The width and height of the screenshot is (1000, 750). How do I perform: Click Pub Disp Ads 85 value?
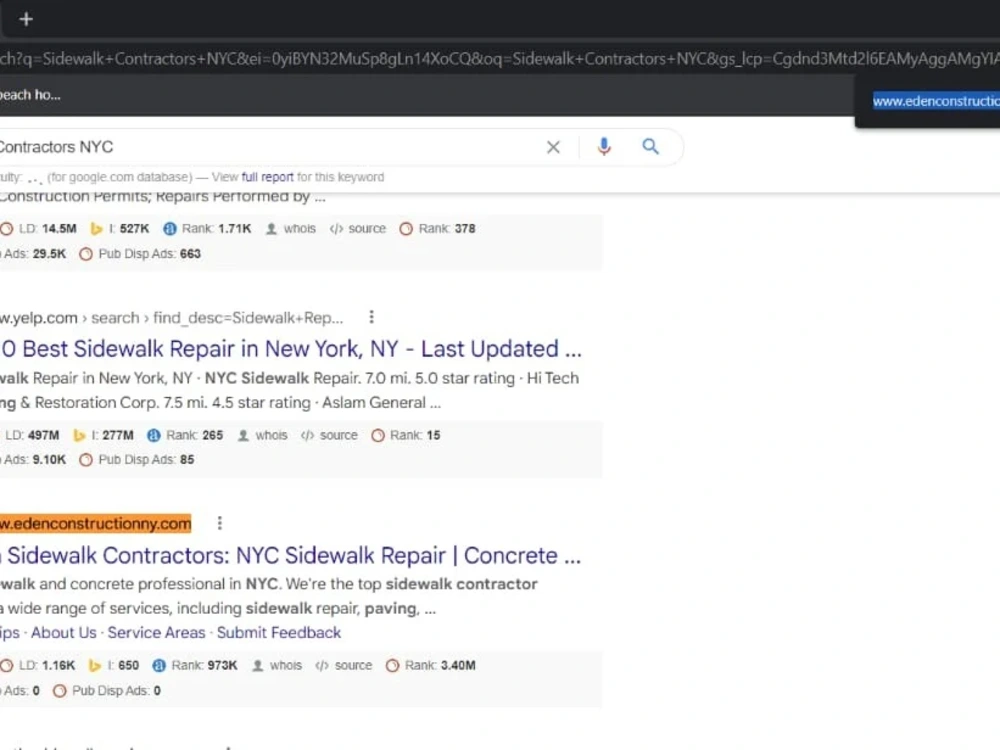[187, 459]
